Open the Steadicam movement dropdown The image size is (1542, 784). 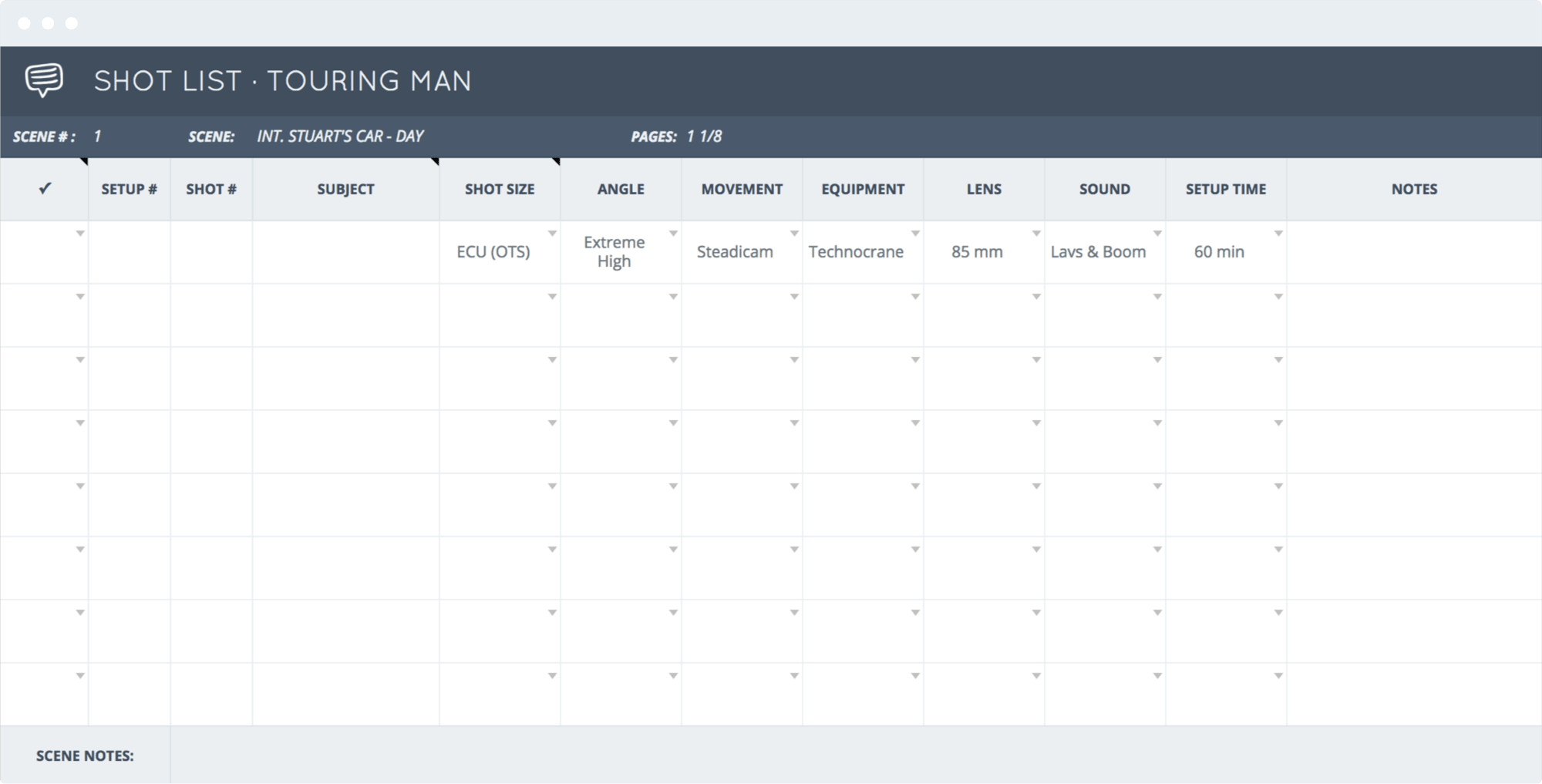(x=794, y=234)
